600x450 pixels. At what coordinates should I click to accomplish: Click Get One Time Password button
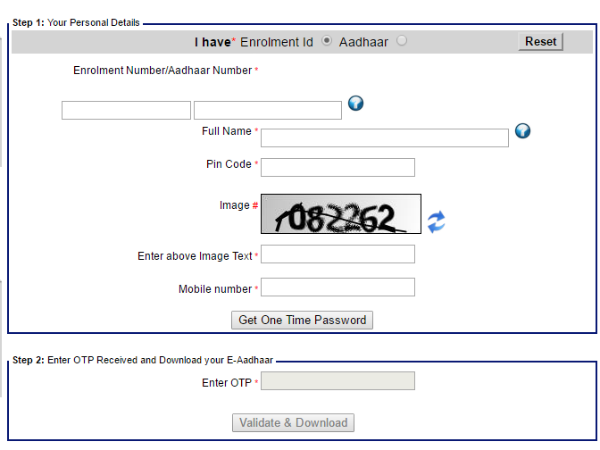click(x=302, y=320)
